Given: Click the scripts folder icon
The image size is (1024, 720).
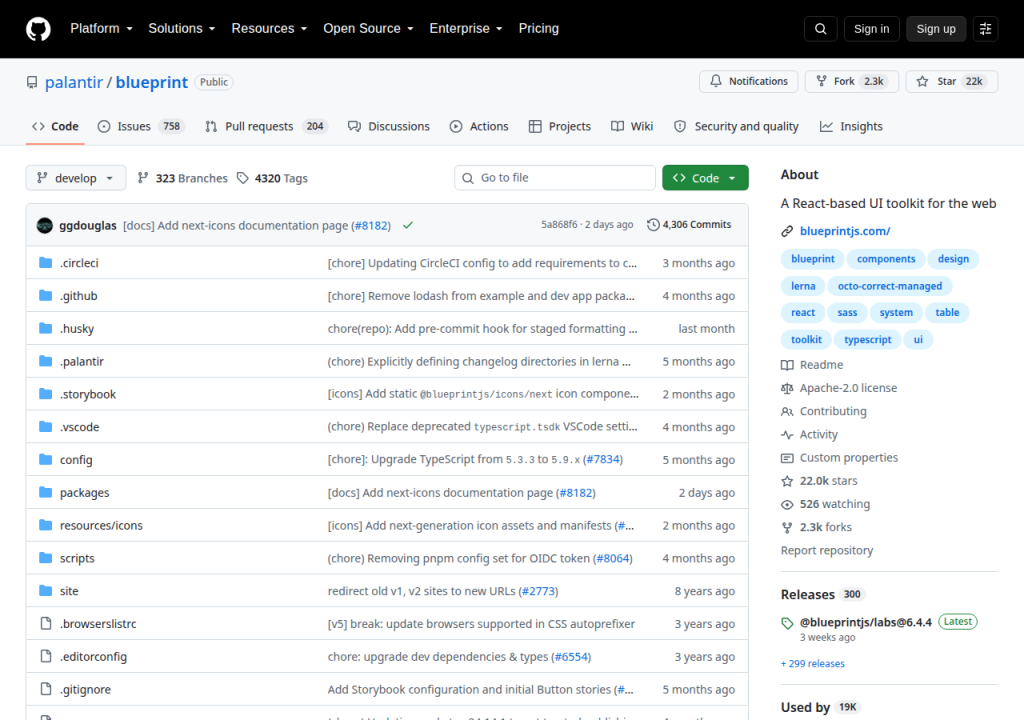Looking at the screenshot, I should click(45, 558).
